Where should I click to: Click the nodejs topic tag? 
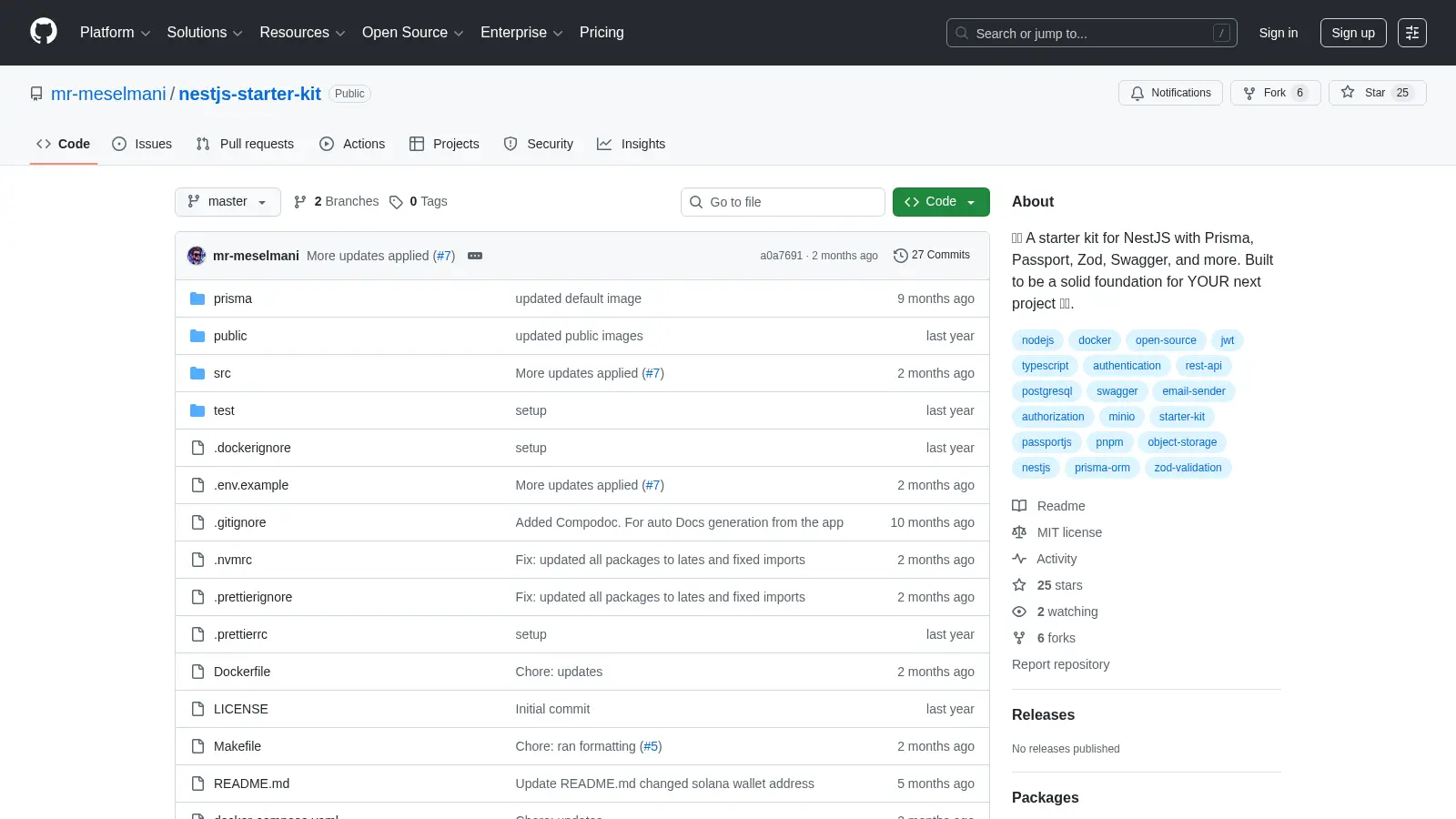click(x=1037, y=340)
